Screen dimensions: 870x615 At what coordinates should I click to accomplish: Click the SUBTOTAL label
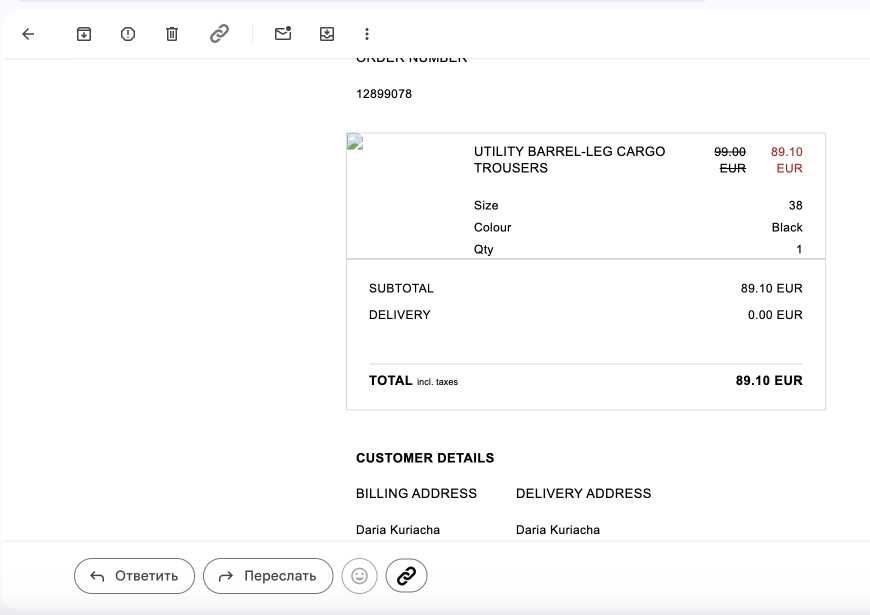pos(401,289)
